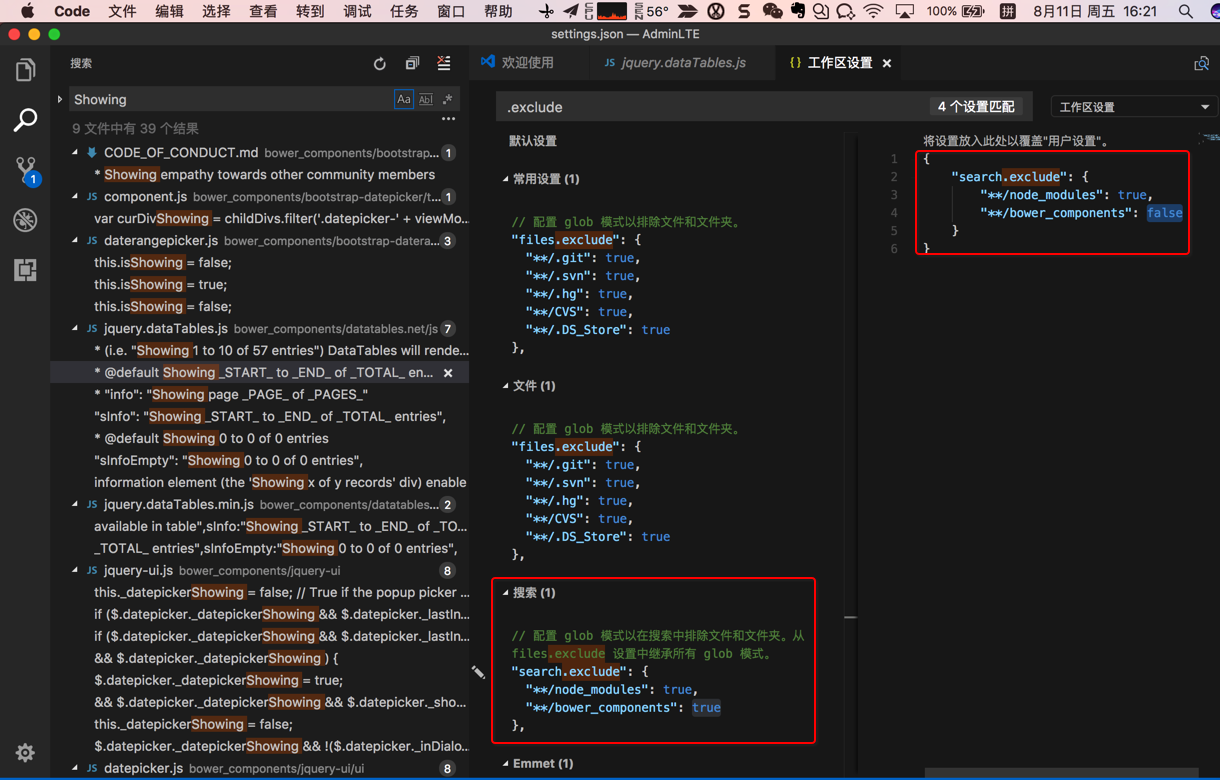
Task: Click inside the Showing search input field
Action: 230,99
